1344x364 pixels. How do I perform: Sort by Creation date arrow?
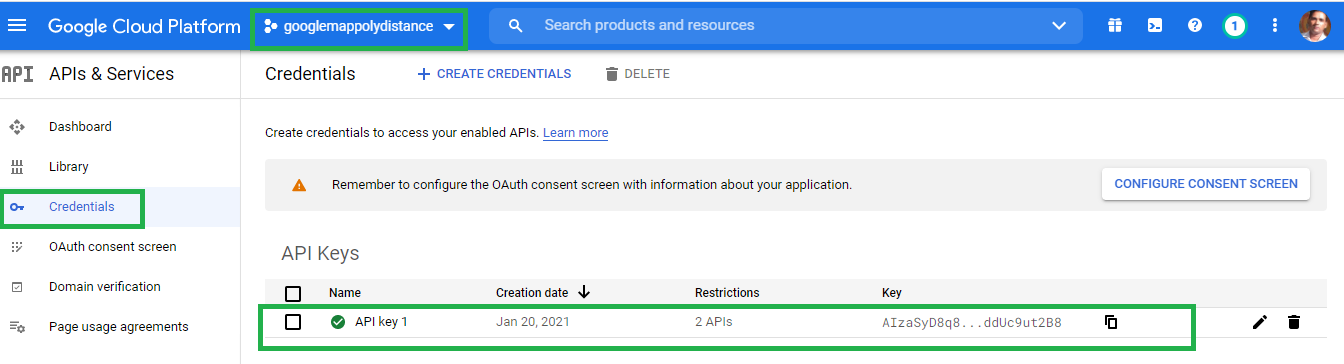(585, 292)
